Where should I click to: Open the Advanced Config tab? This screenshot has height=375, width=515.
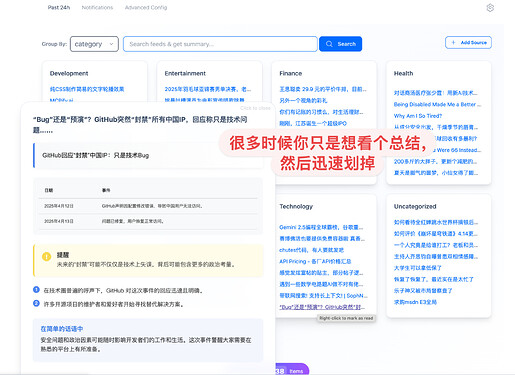tap(146, 7)
